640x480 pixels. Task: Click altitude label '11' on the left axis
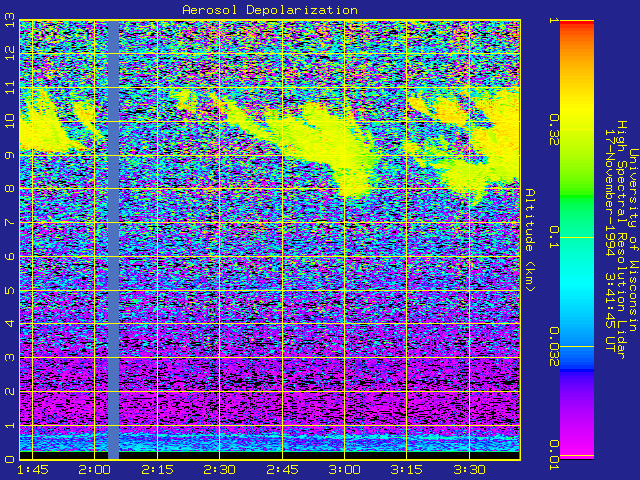click(10, 87)
